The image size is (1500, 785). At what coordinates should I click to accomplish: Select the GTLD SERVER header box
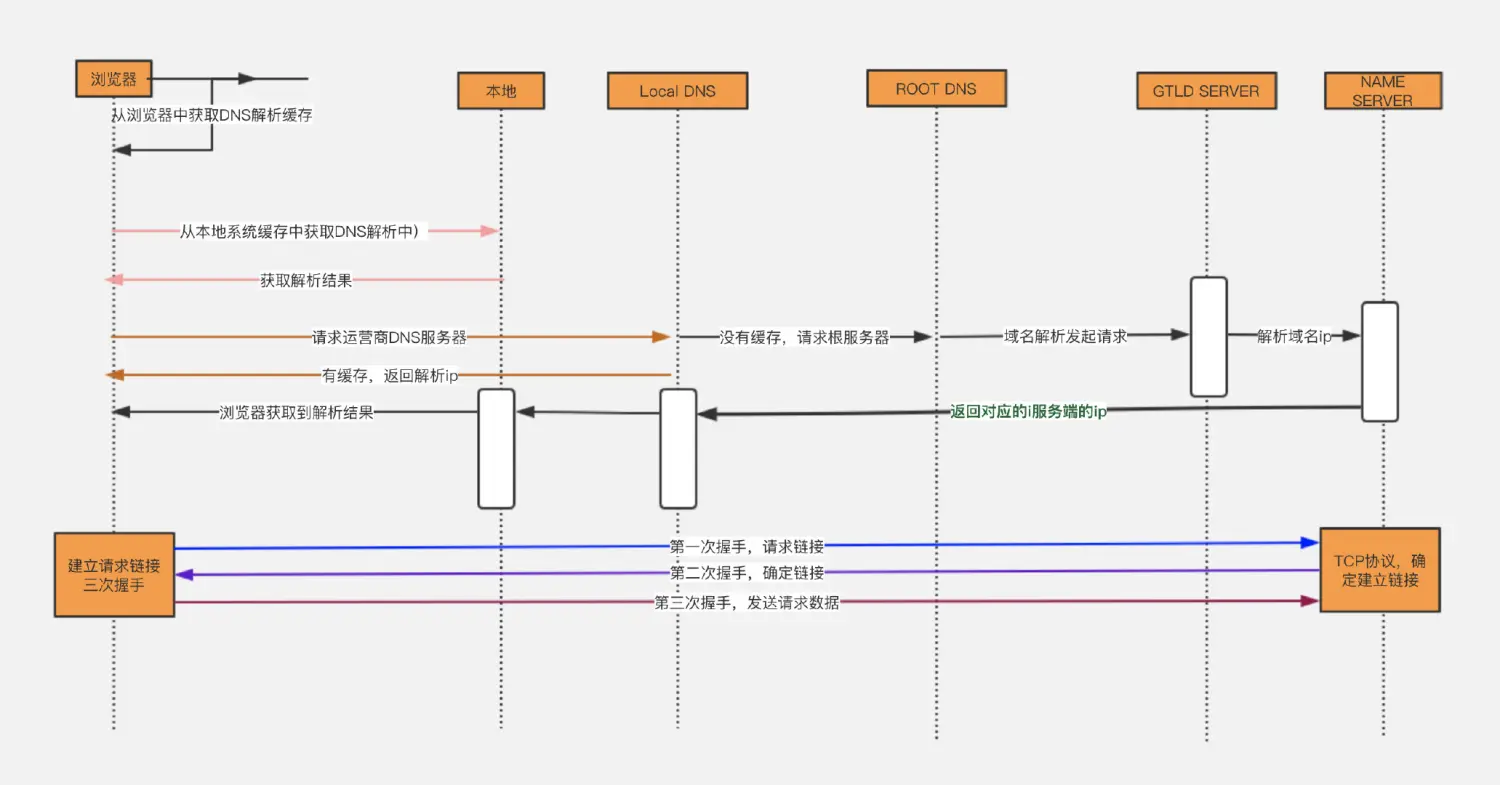tap(1206, 91)
